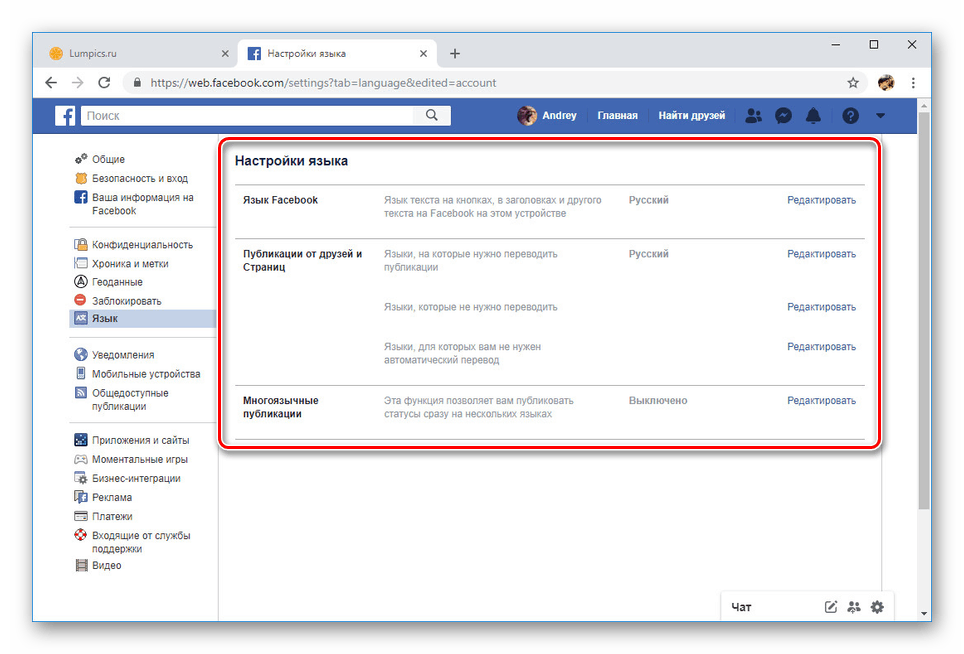Click the Facebook logo icon
The image size is (964, 654).
[x=65, y=116]
